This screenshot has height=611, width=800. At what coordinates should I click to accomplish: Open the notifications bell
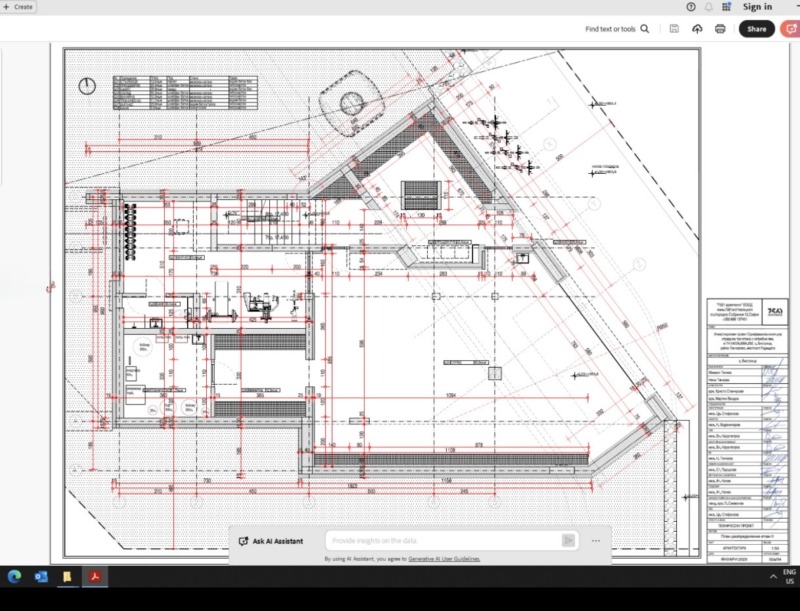click(708, 7)
